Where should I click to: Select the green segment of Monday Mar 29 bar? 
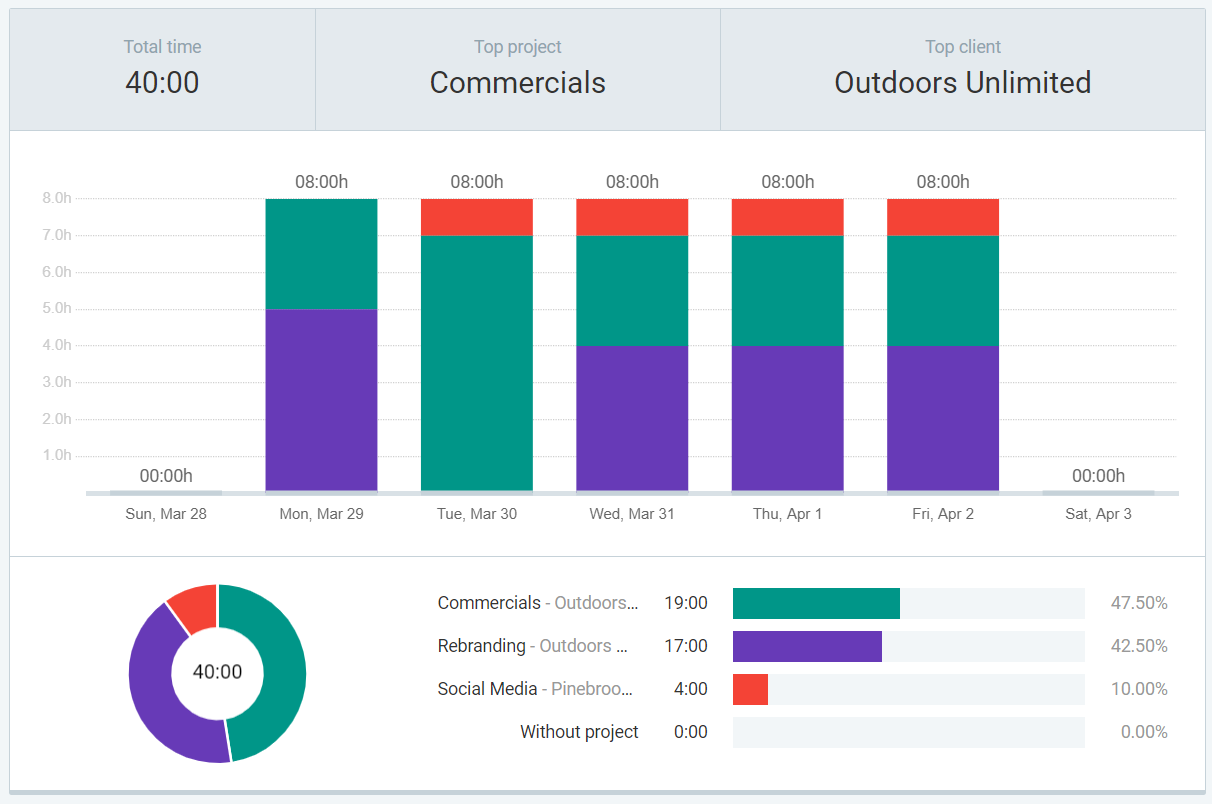pyautogui.click(x=321, y=254)
